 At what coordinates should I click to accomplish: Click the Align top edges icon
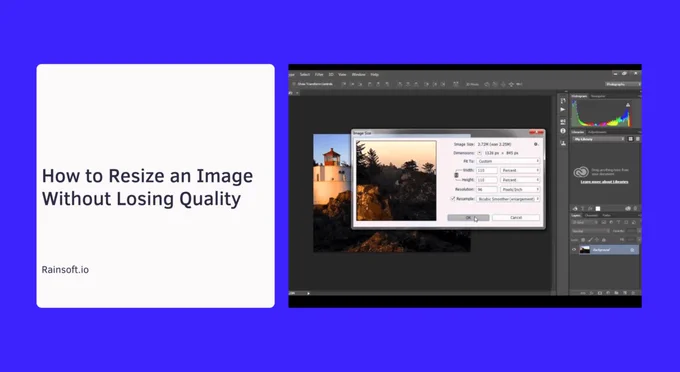click(x=344, y=84)
